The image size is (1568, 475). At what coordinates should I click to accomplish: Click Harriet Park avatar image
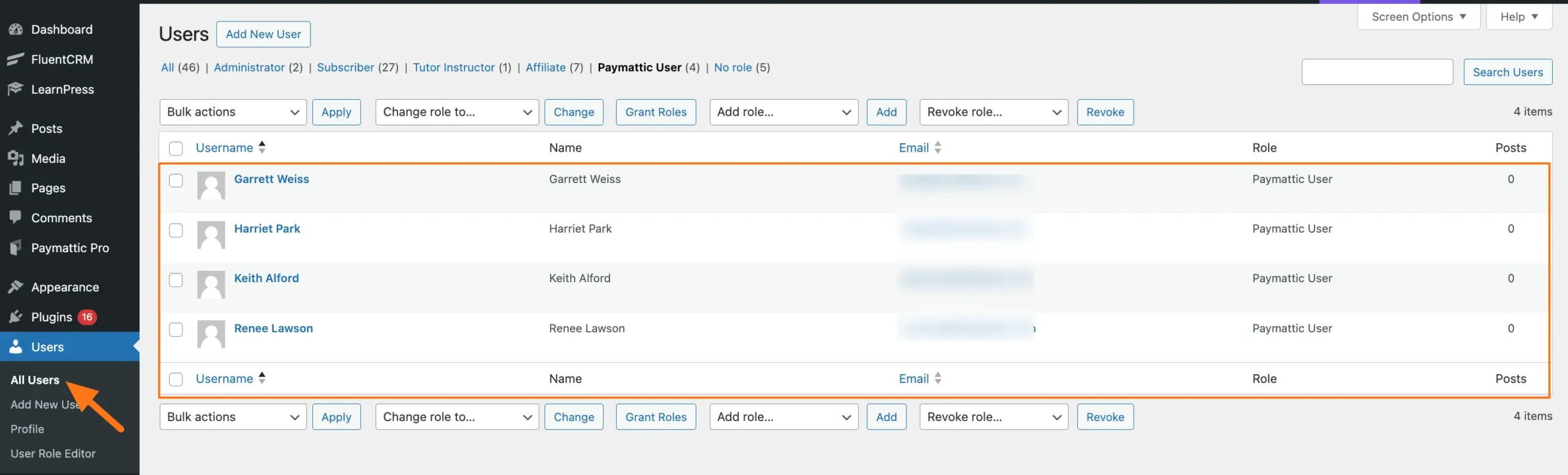click(211, 235)
